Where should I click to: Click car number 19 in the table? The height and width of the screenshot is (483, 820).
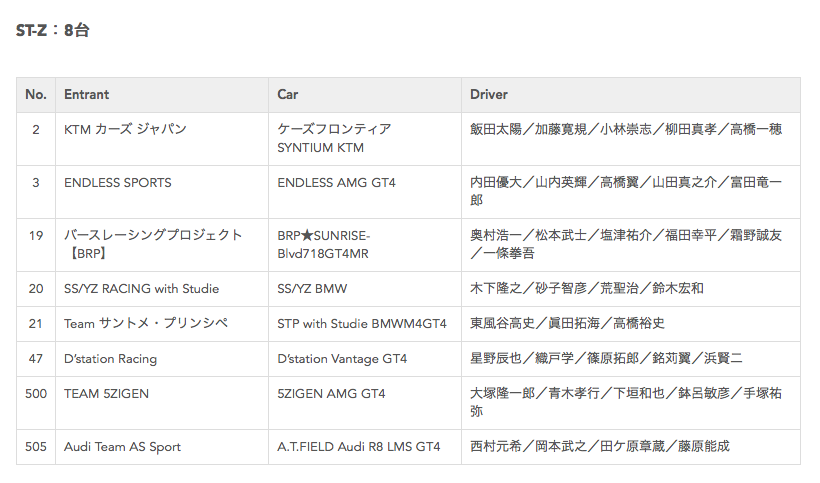coord(36,236)
